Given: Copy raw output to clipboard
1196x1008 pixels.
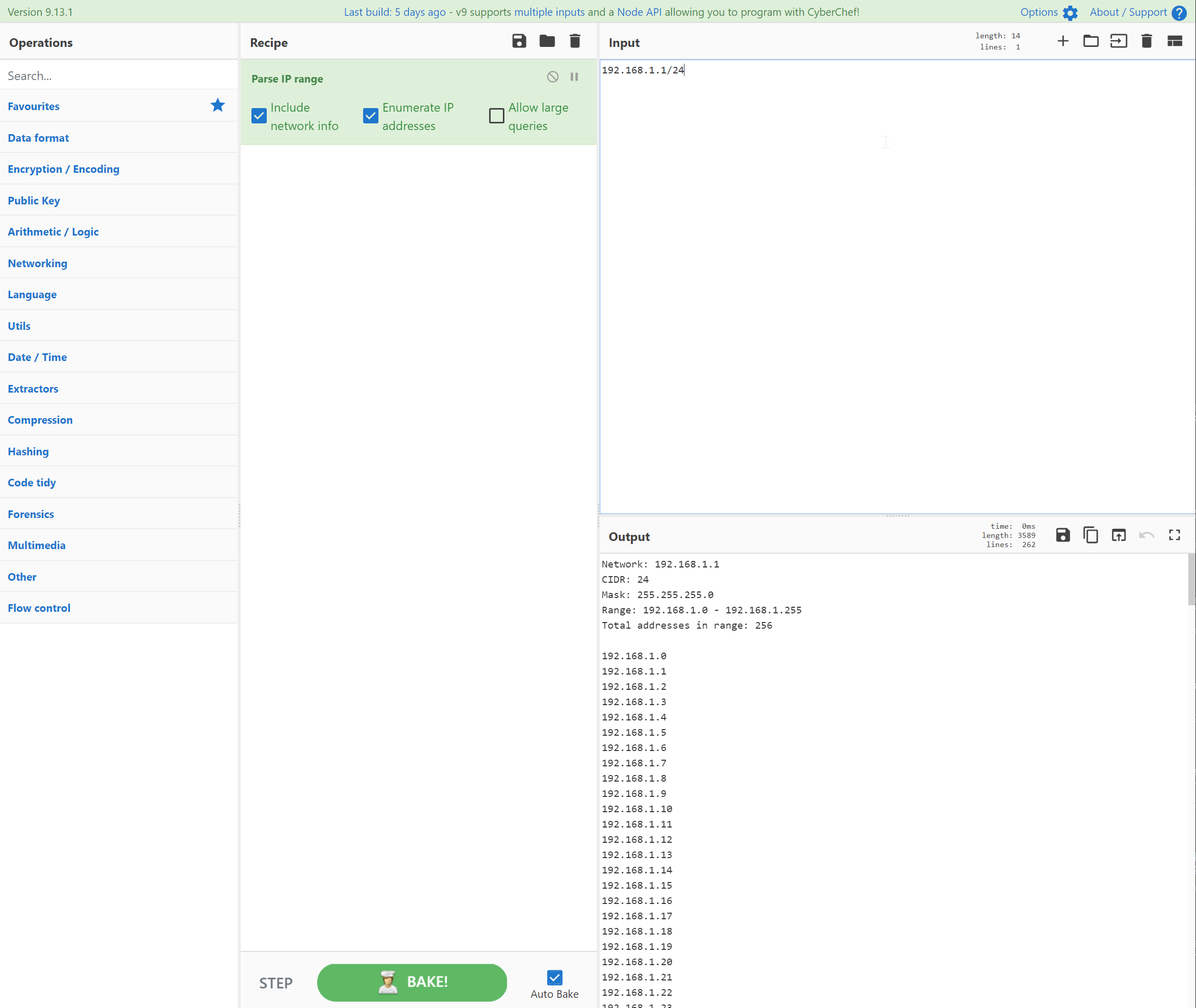Looking at the screenshot, I should pyautogui.click(x=1090, y=535).
